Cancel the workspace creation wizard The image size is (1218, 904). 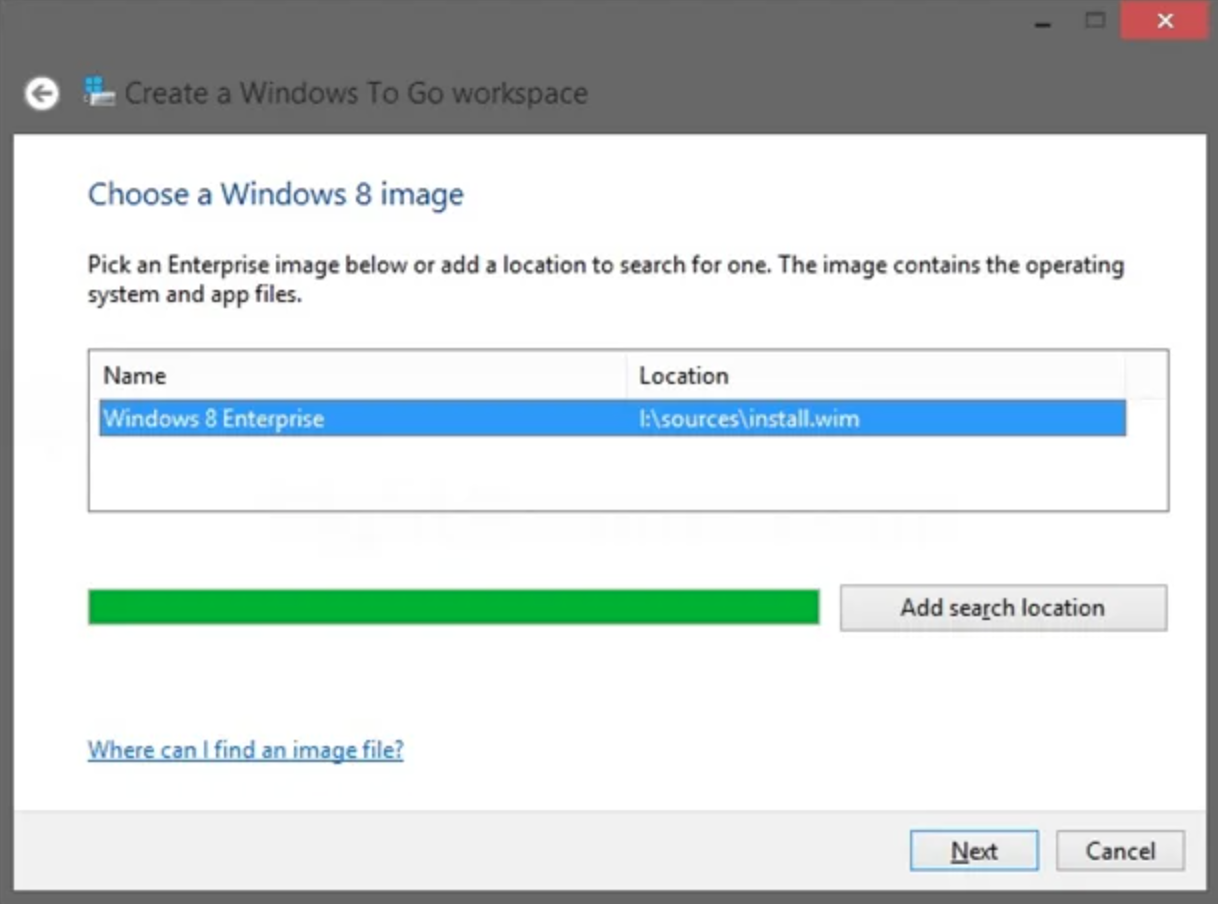coord(1119,851)
